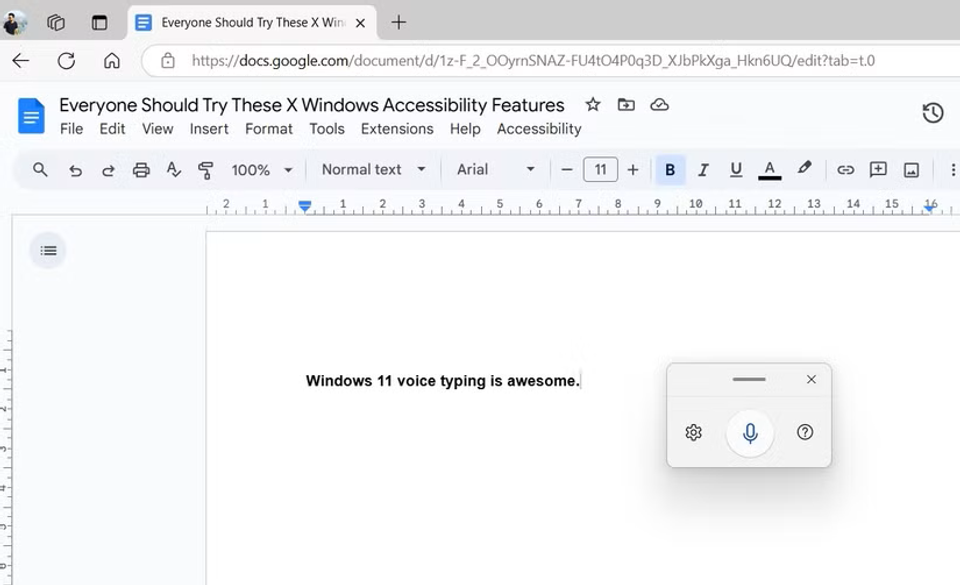
Task: Open the Accessibility menu
Action: coord(539,129)
